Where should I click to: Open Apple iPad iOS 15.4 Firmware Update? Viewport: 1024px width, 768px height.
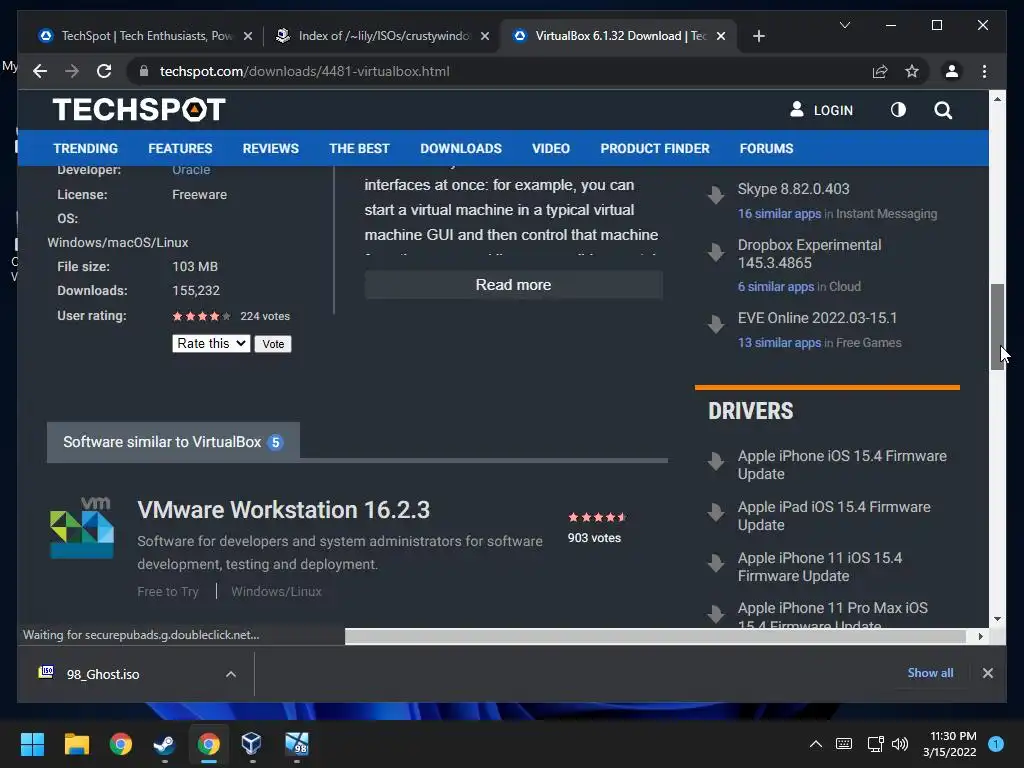(x=834, y=516)
